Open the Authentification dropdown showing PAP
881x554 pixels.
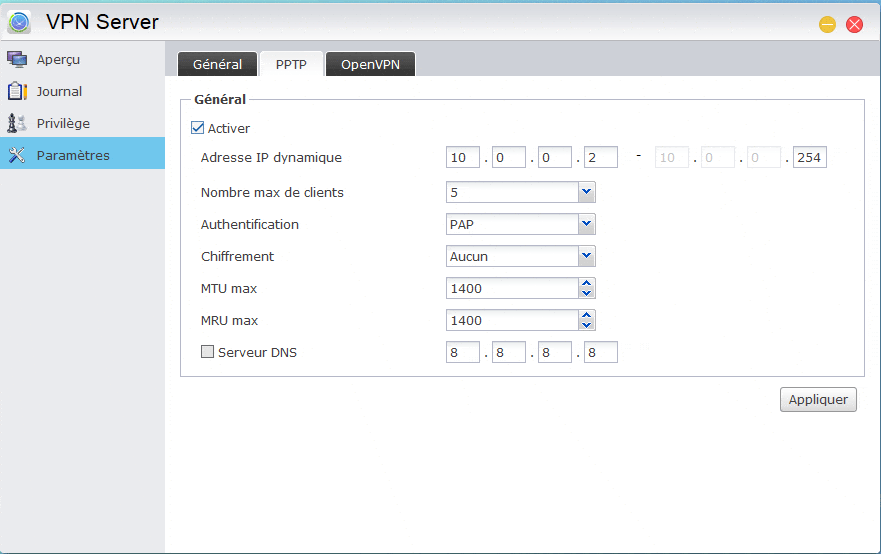pyautogui.click(x=586, y=224)
